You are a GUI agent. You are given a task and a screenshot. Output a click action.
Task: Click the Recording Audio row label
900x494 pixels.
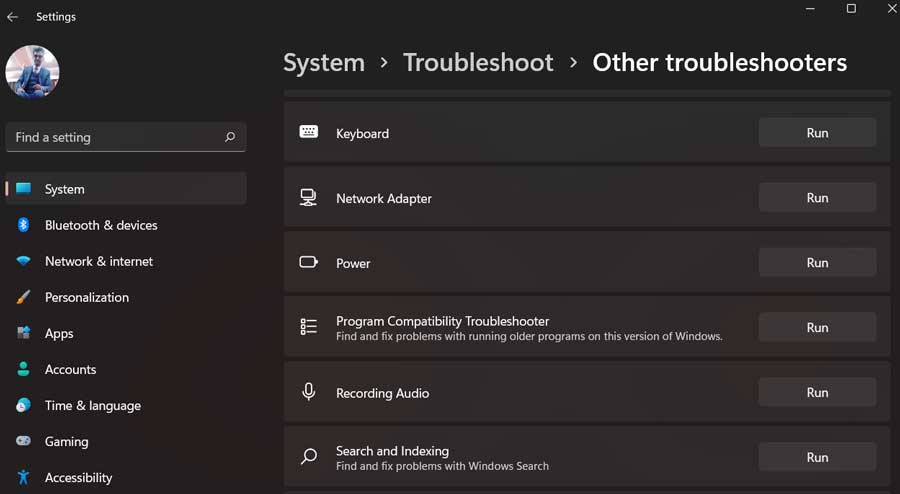(x=382, y=393)
